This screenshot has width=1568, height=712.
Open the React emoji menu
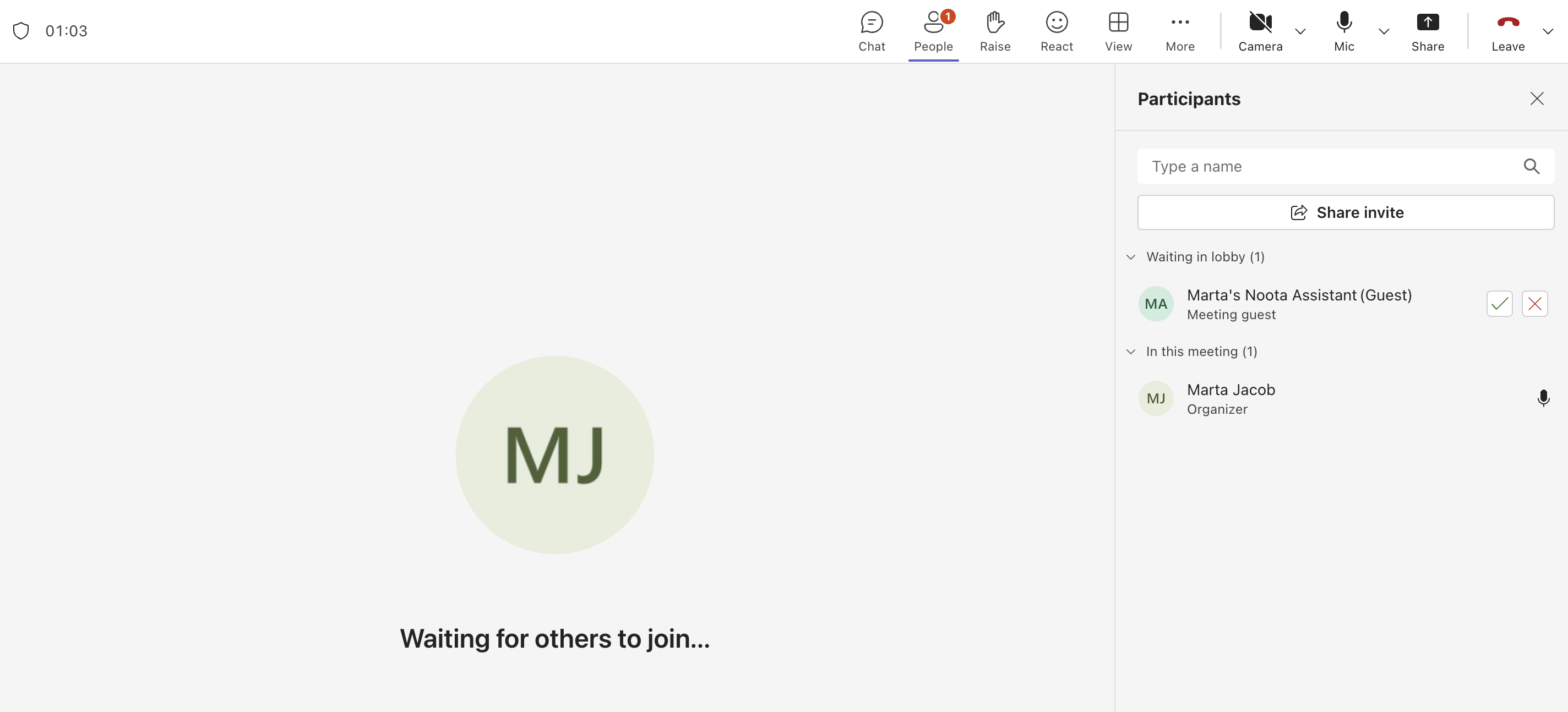click(x=1056, y=23)
